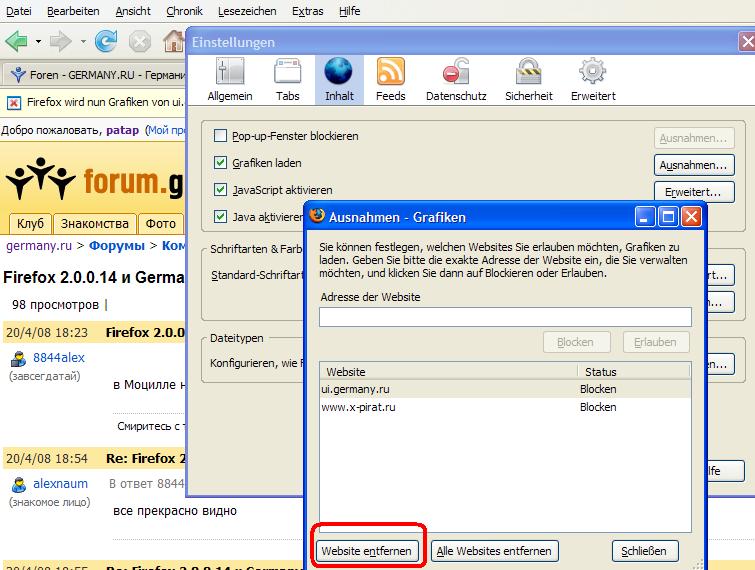Go to Home page via house icon
Image resolution: width=755 pixels, height=570 pixels.
[174, 41]
